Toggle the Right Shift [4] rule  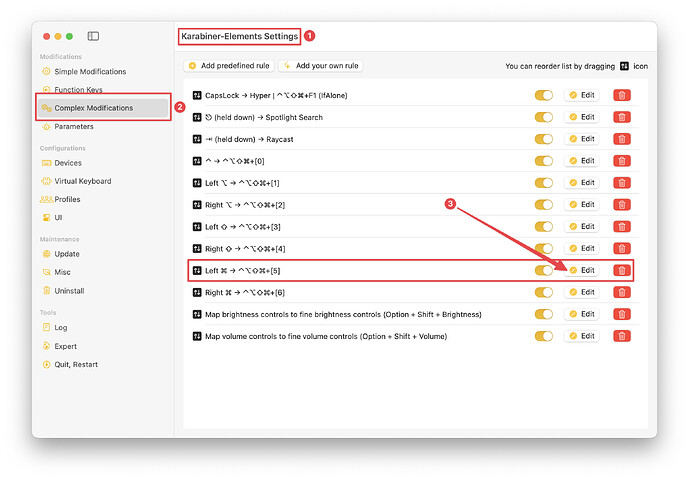pyautogui.click(x=544, y=249)
